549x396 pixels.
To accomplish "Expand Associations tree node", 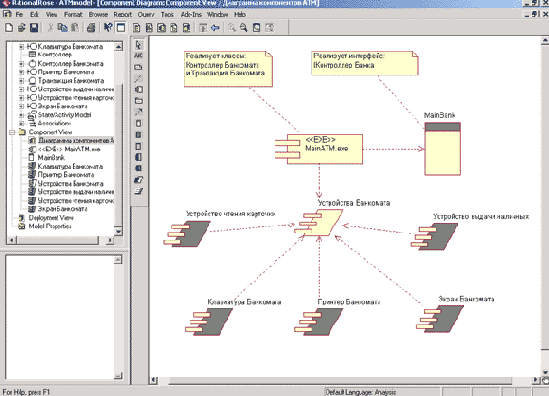I will (x=21, y=124).
